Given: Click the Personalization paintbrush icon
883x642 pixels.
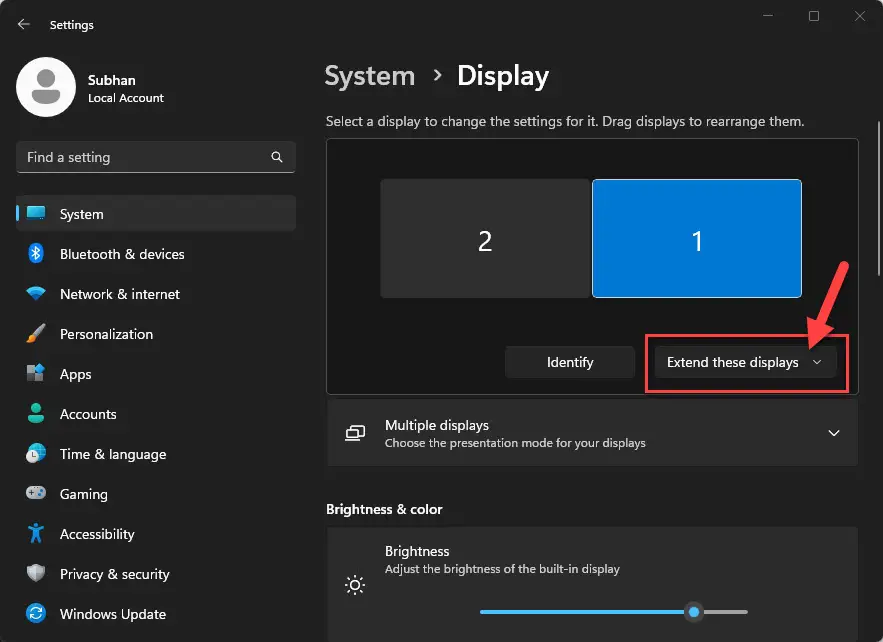Looking at the screenshot, I should coord(36,333).
